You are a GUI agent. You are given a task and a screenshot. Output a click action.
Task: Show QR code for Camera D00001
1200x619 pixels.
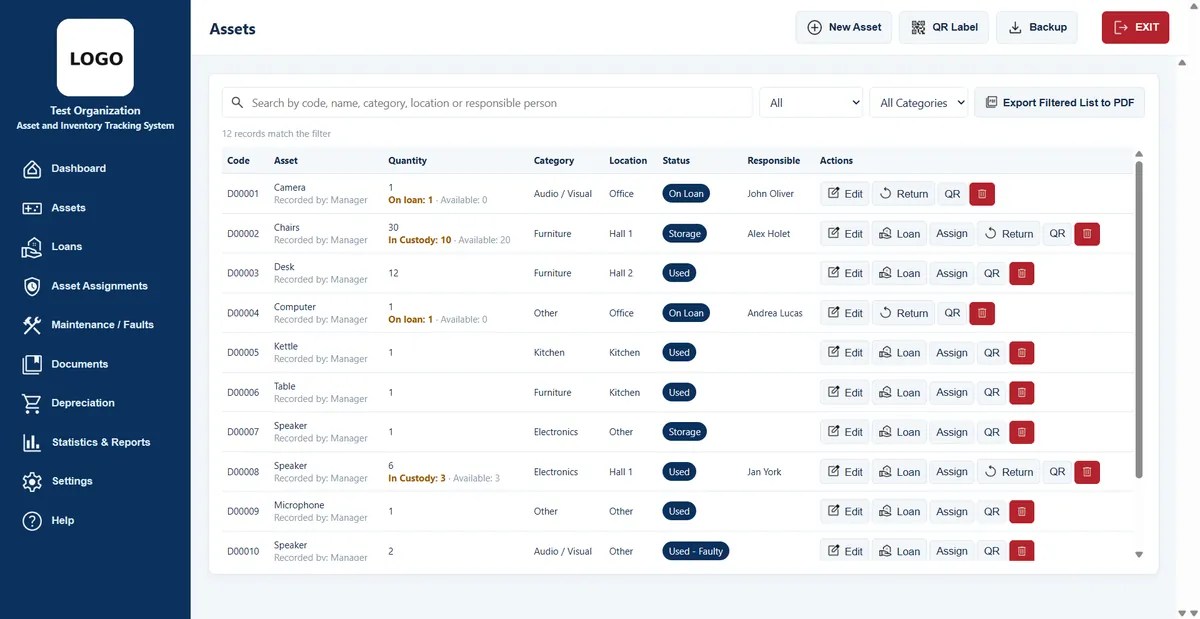[x=952, y=194]
